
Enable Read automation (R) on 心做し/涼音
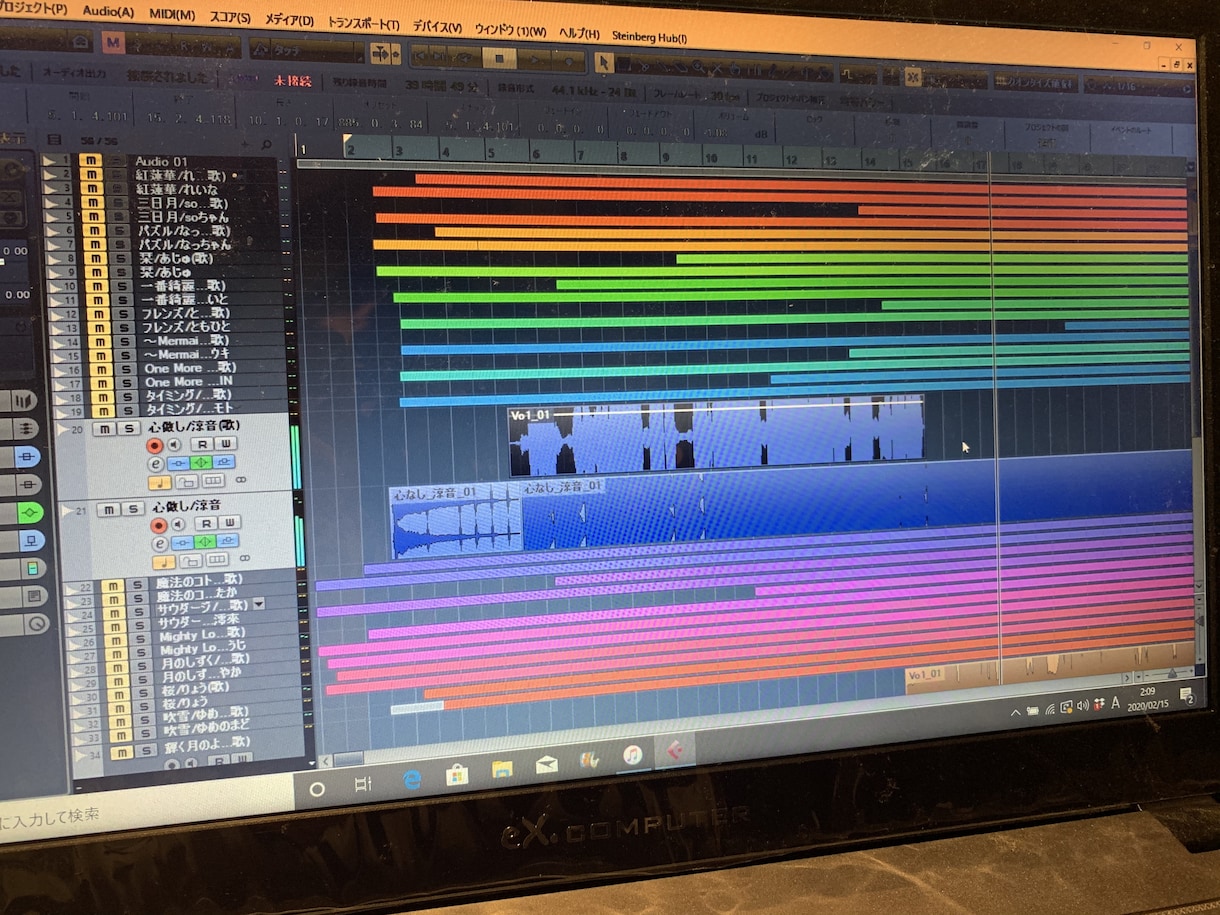click(x=206, y=523)
